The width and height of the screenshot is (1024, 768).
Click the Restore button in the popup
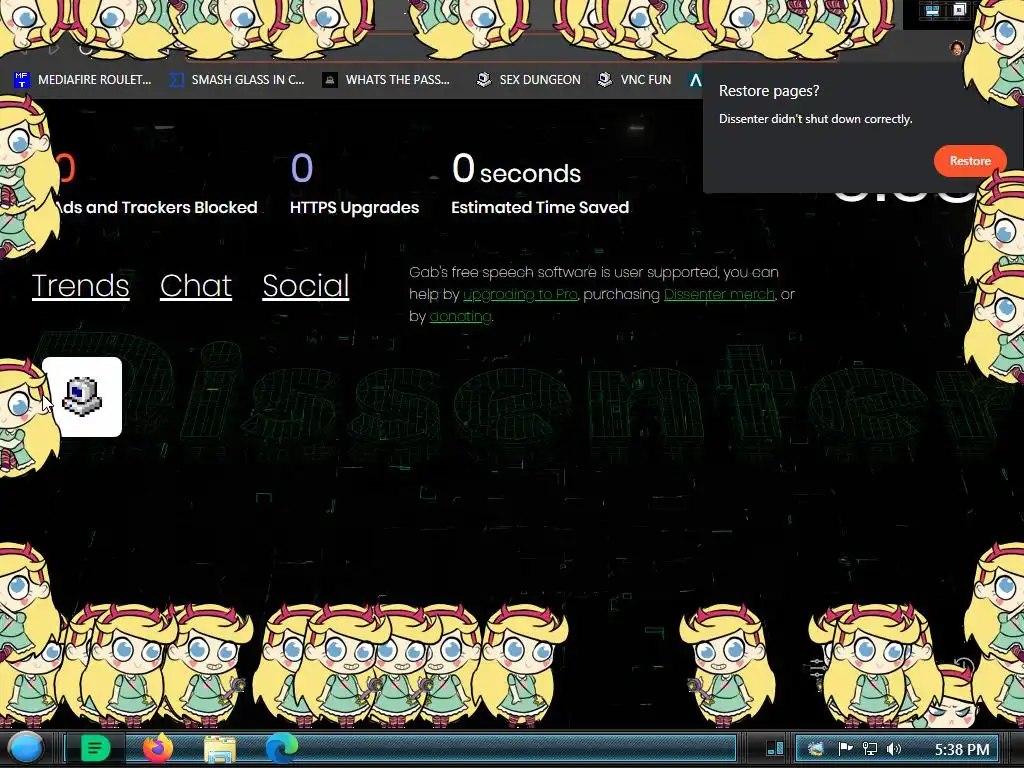pos(970,161)
